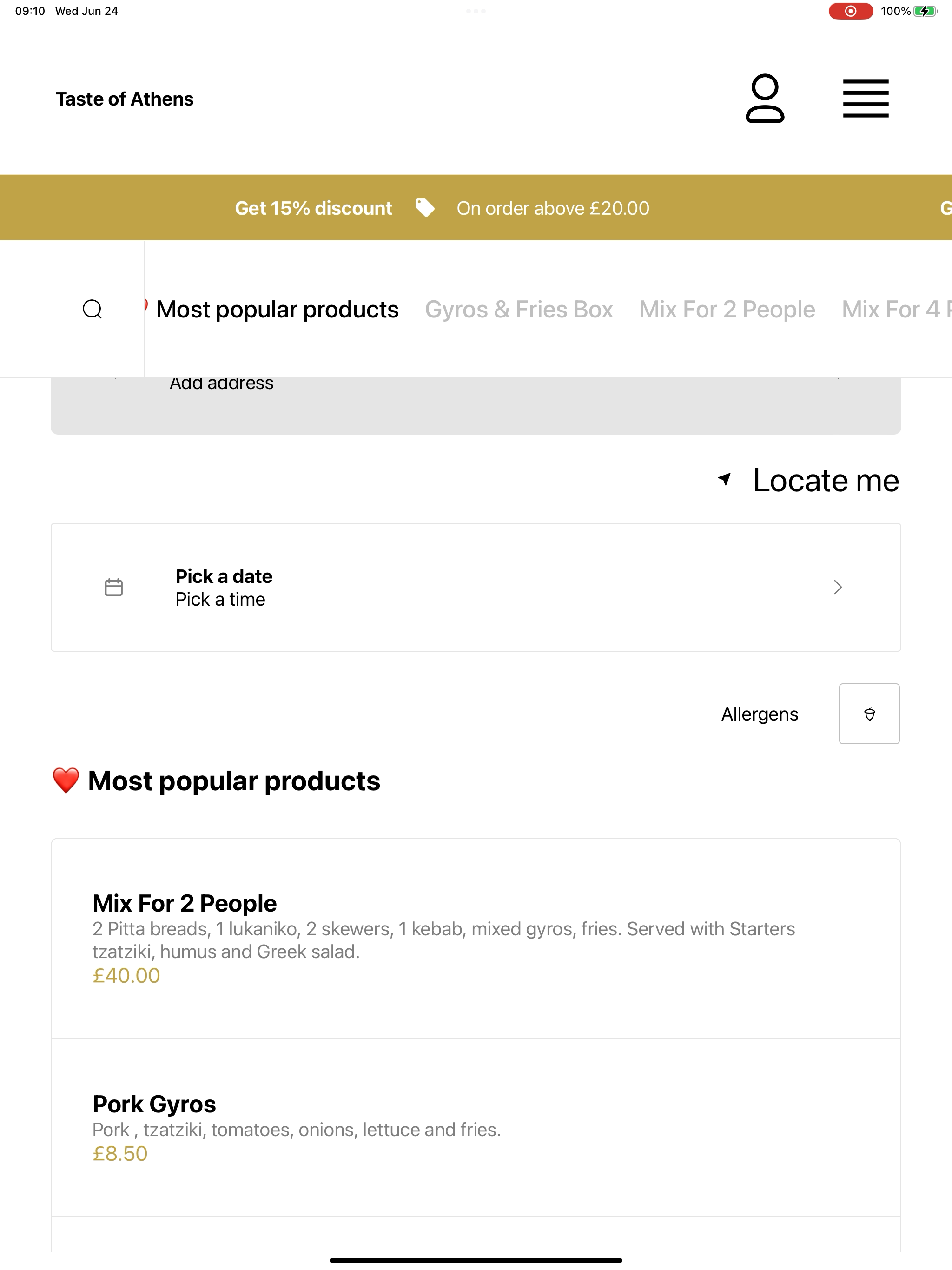The width and height of the screenshot is (952, 1270).
Task: Tap the 09:10 clock in status bar
Action: click(30, 11)
